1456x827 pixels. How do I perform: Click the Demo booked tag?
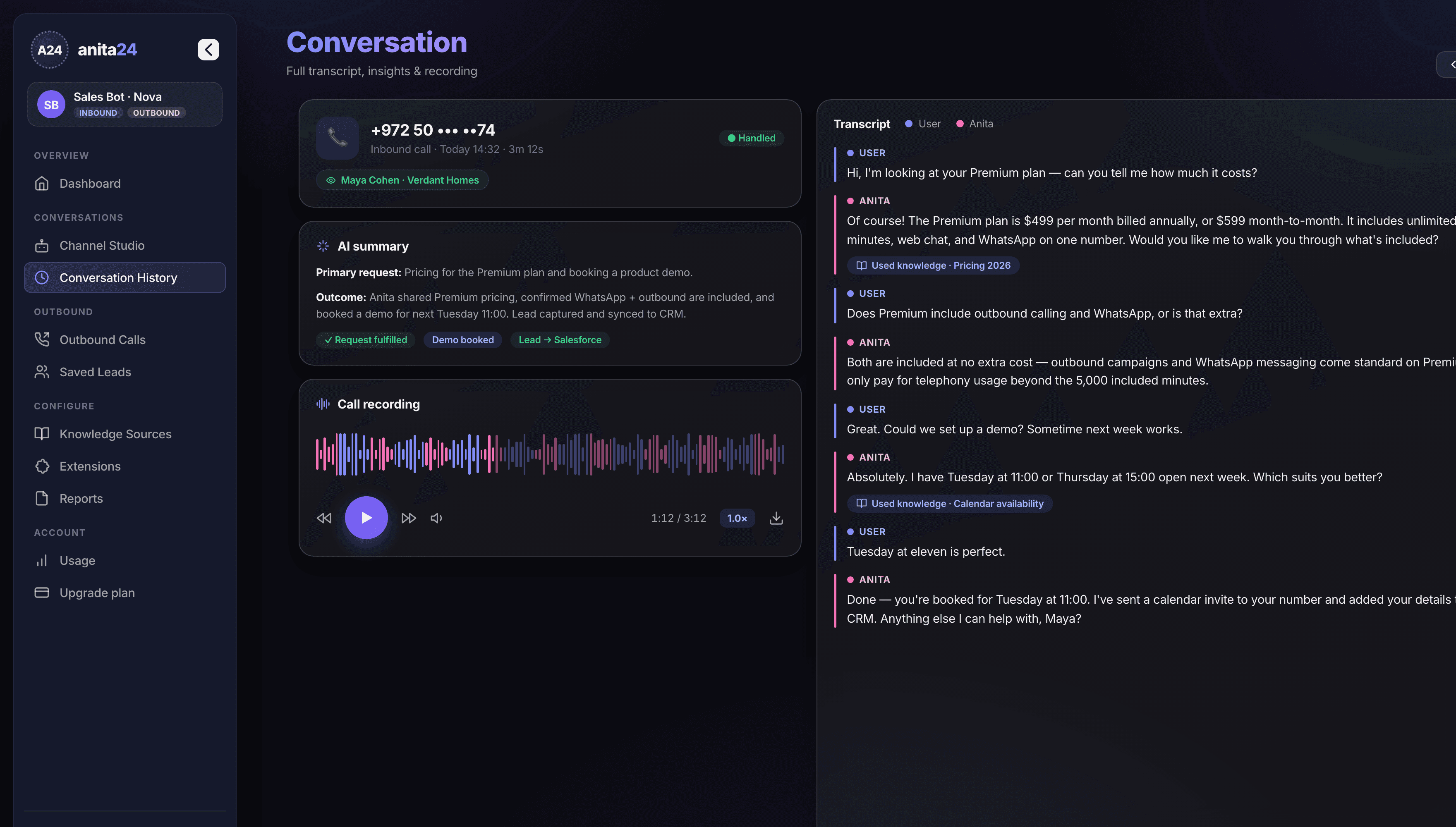[463, 339]
